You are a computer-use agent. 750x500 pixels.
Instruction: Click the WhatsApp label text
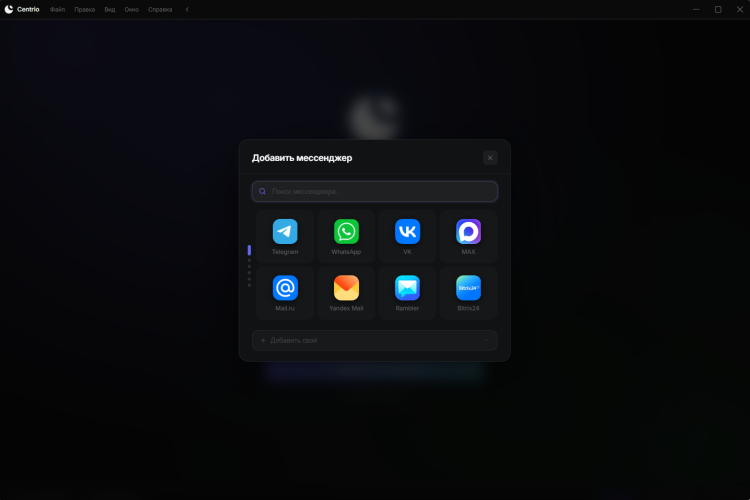[346, 252]
